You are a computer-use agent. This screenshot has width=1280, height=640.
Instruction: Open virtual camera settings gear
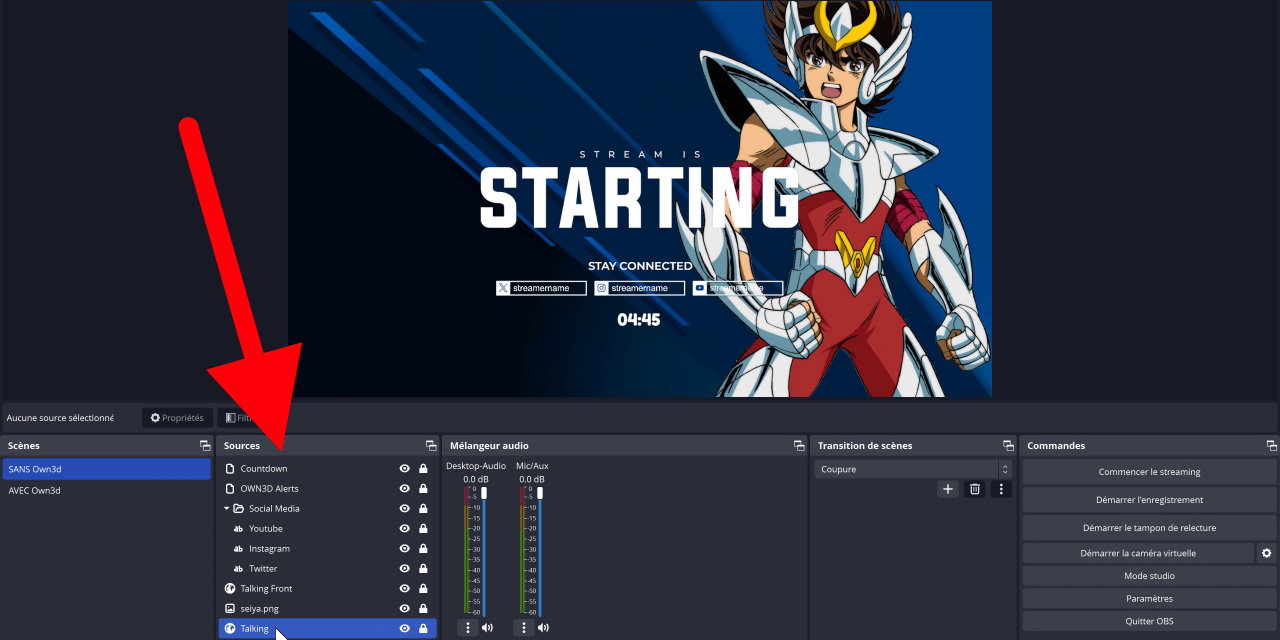(1266, 553)
